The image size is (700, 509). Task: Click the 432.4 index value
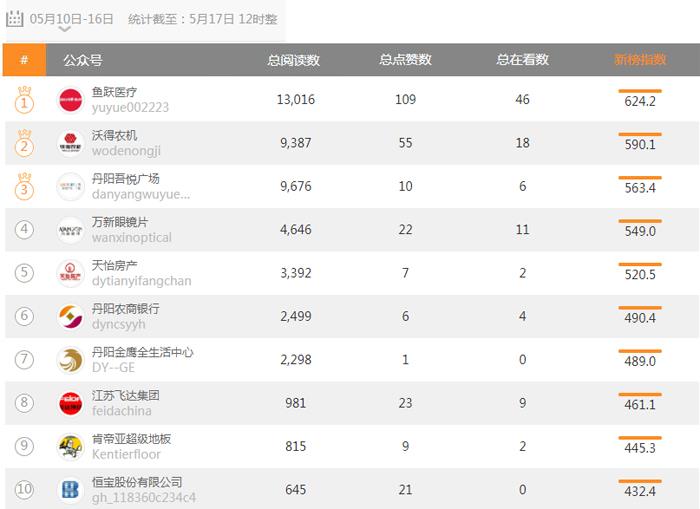640,491
